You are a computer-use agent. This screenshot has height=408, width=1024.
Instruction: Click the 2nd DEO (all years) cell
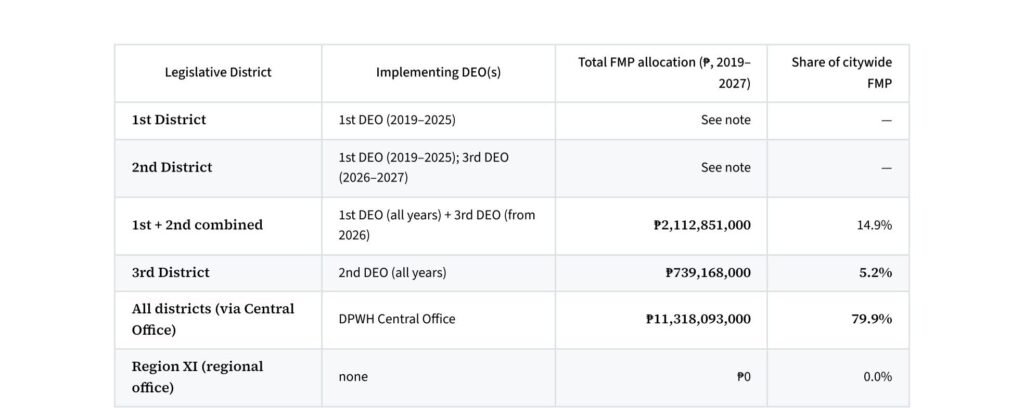(392, 273)
